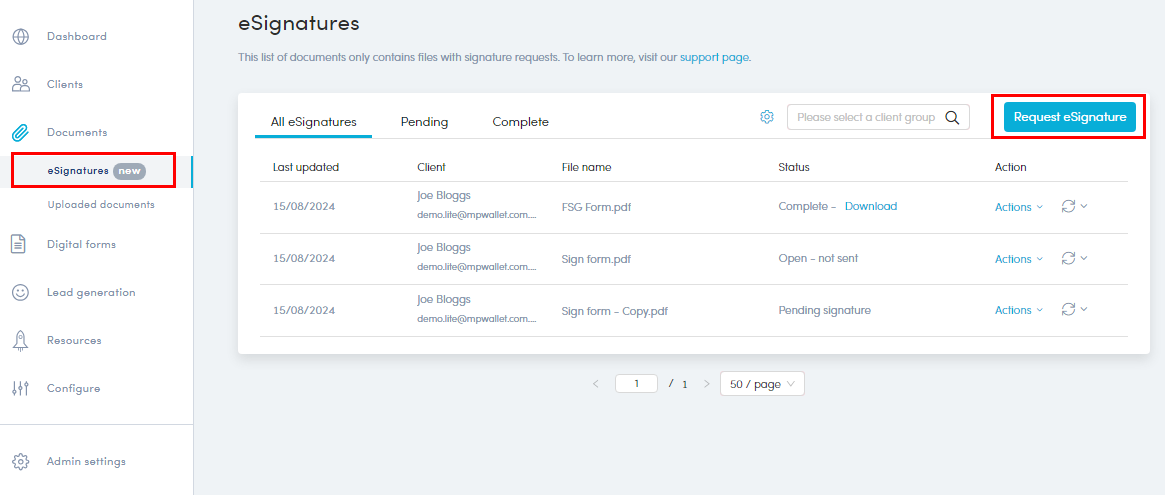
Task: Click the Configure sliders icon
Action: (20, 388)
